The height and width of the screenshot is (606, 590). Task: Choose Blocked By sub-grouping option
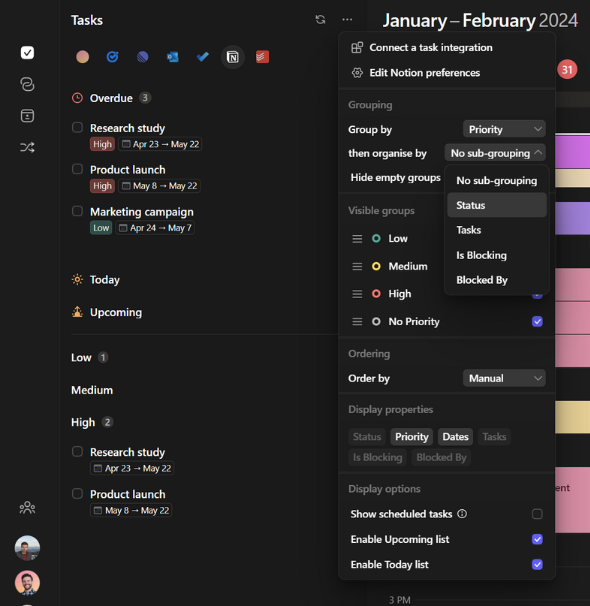pyautogui.click(x=496, y=280)
